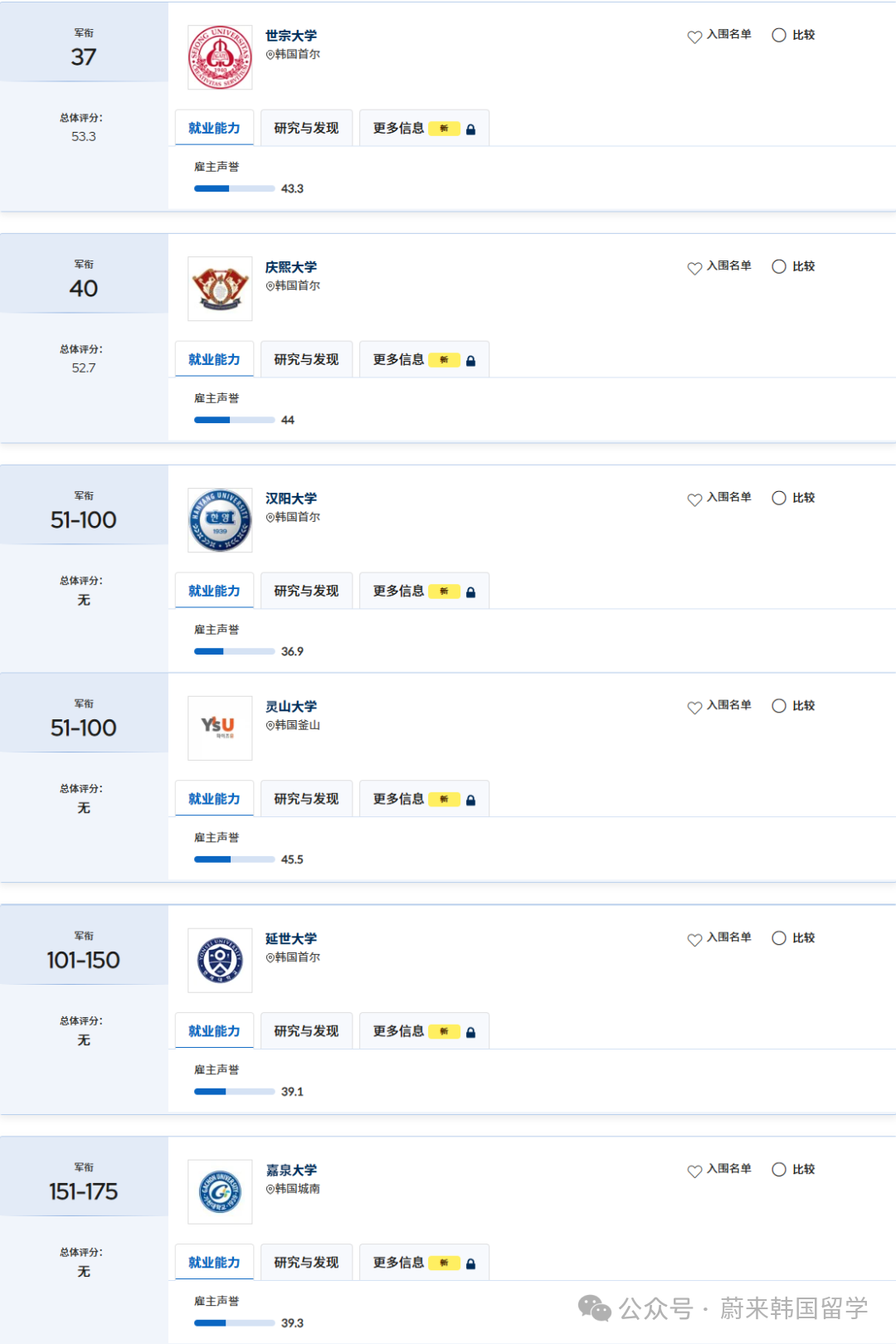Select the 比较 radio for 世宗大学
The height and width of the screenshot is (1344, 896).
pos(779,35)
